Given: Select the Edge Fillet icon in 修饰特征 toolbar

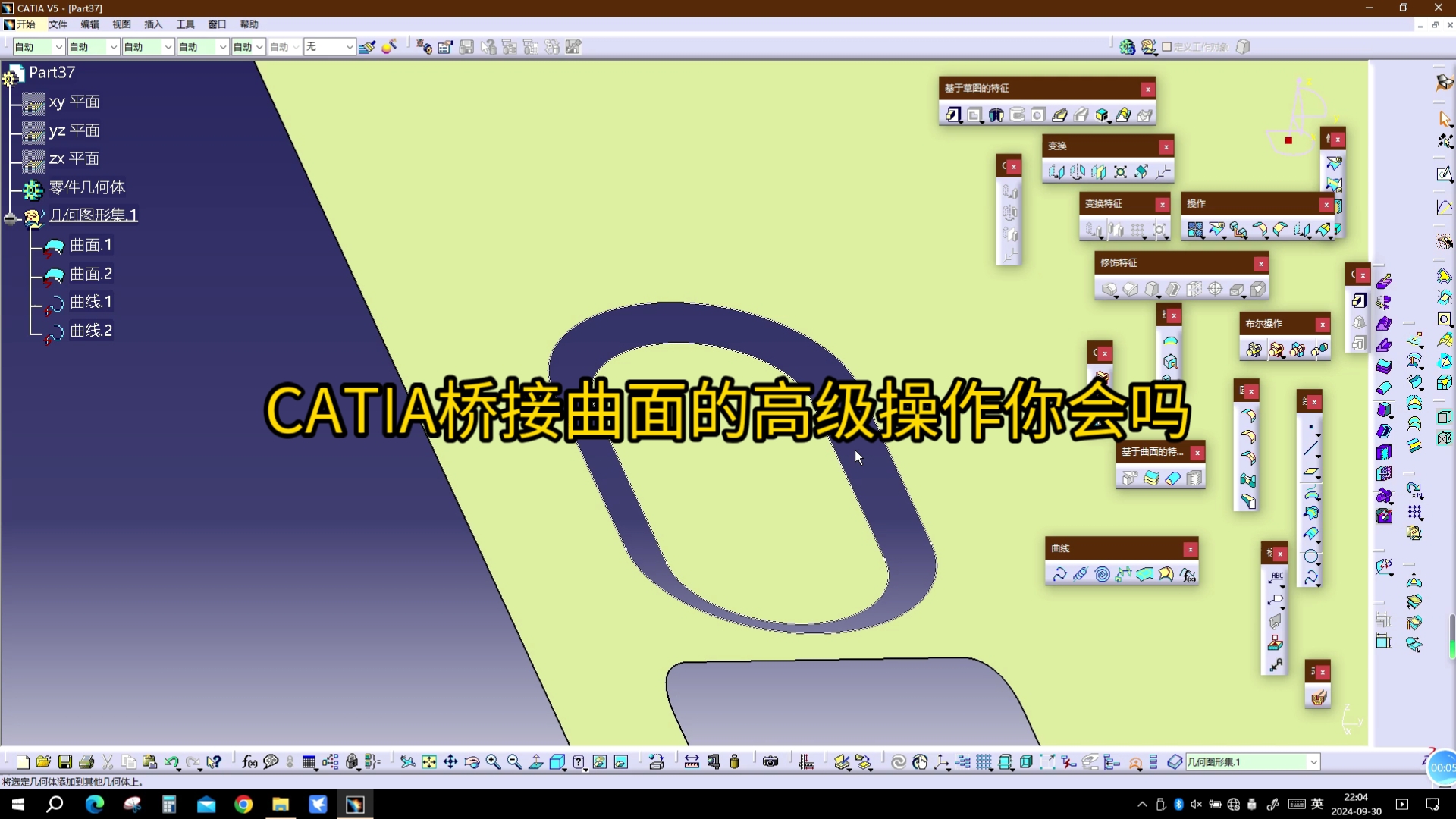Looking at the screenshot, I should [x=1109, y=289].
